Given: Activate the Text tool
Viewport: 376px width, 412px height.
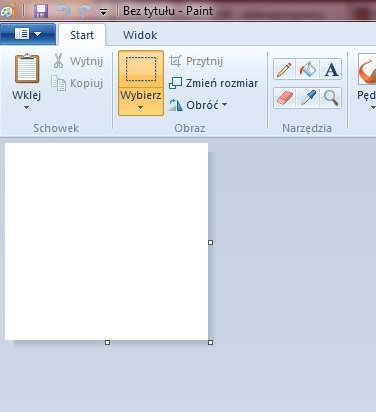Looking at the screenshot, I should pyautogui.click(x=331, y=70).
